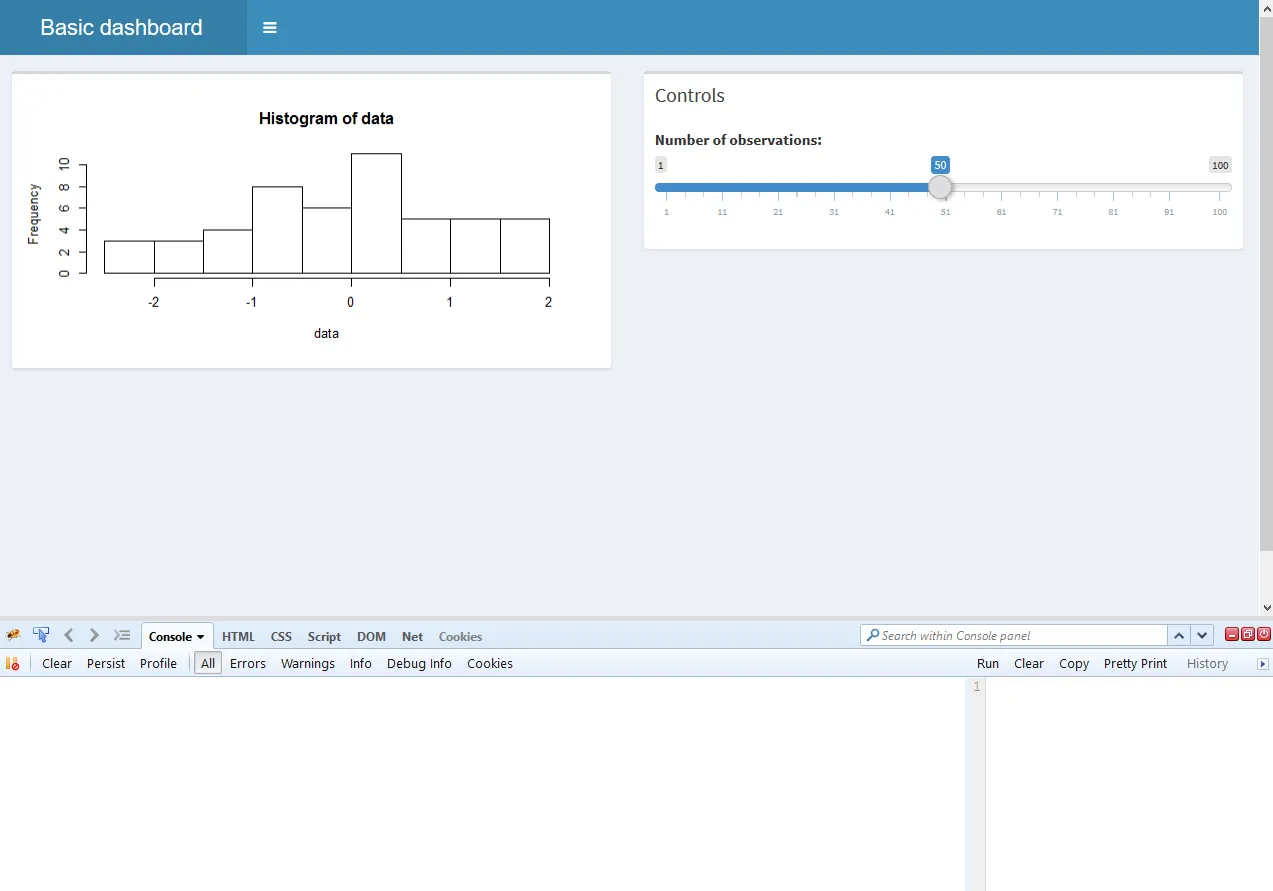The image size is (1273, 891).
Task: Switch to the CSS panel
Action: pos(281,636)
